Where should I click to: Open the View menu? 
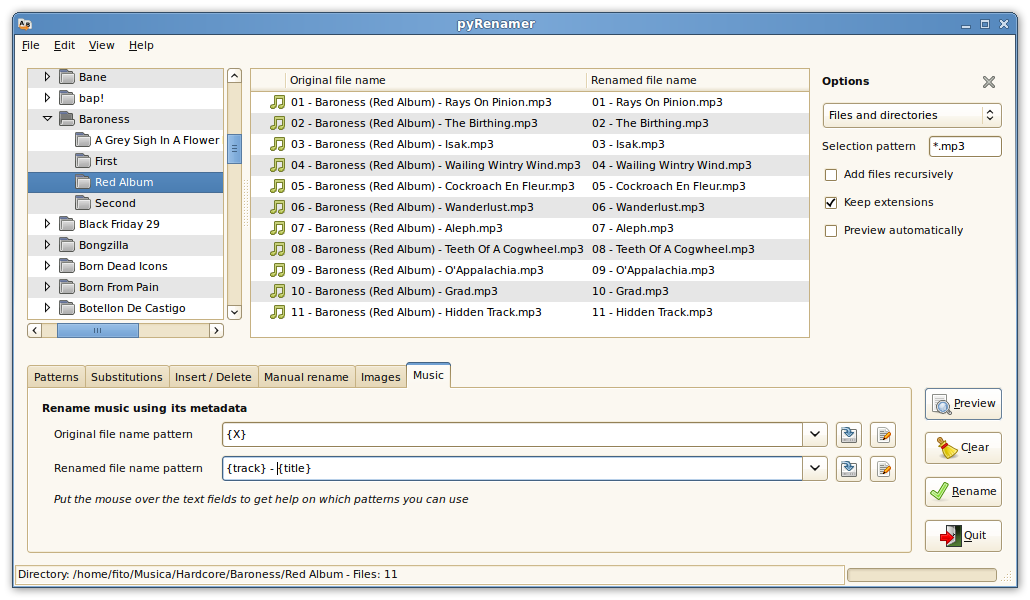(x=101, y=45)
